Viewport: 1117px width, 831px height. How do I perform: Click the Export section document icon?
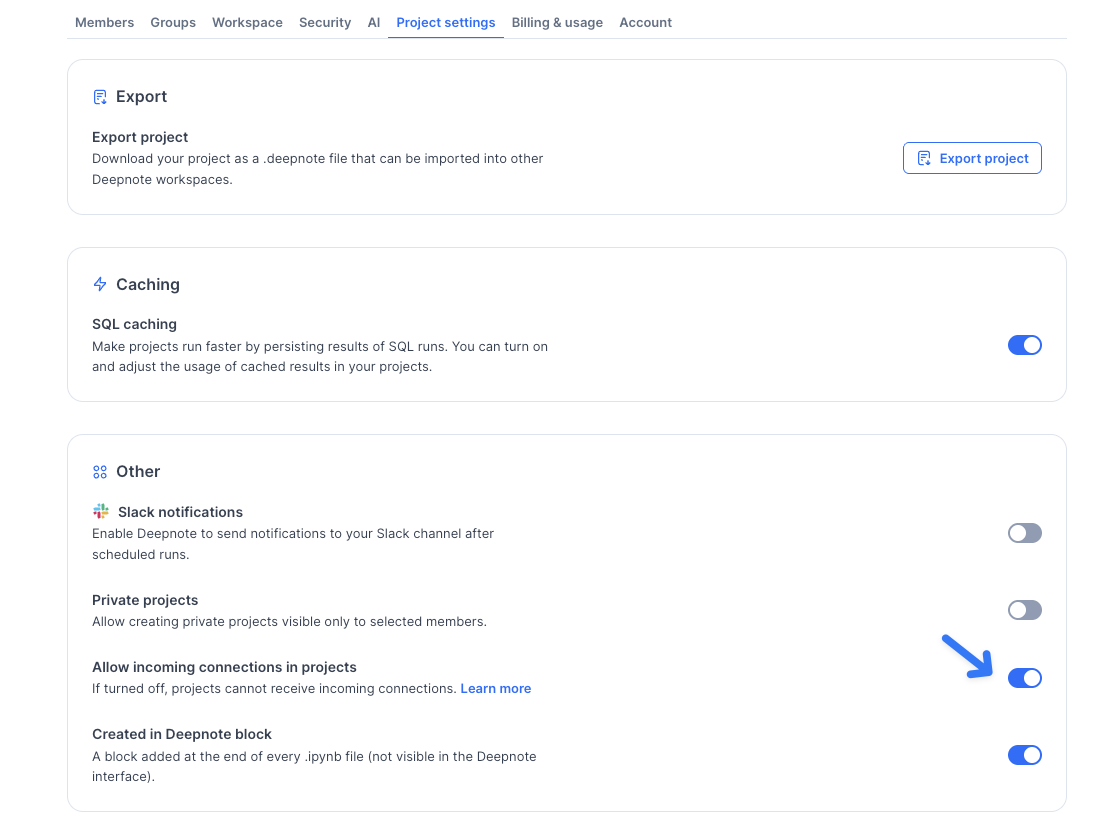100,97
